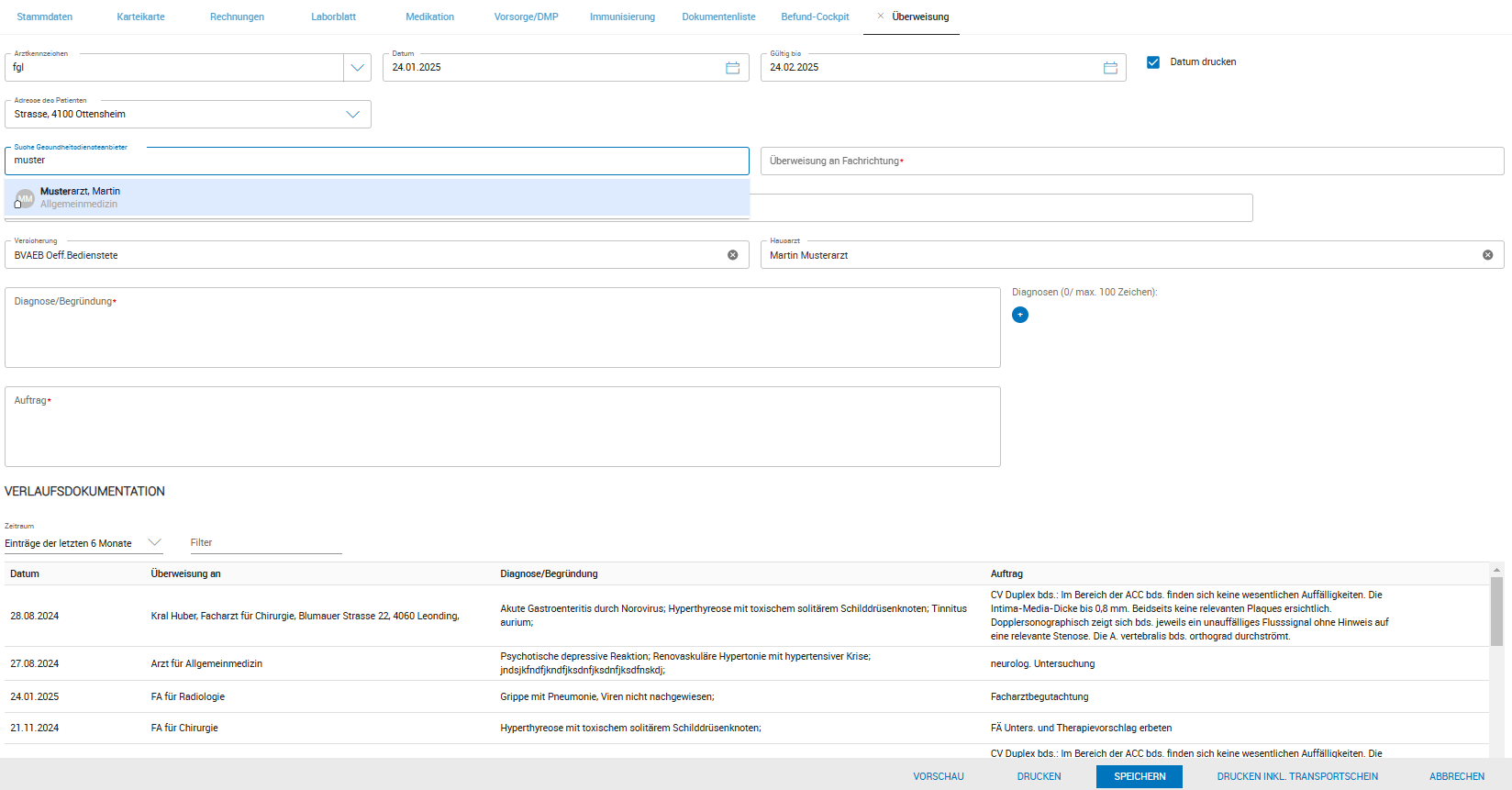This screenshot has height=790, width=1512.
Task: Clear the Hausarzt field with the X icon
Action: tap(1487, 255)
